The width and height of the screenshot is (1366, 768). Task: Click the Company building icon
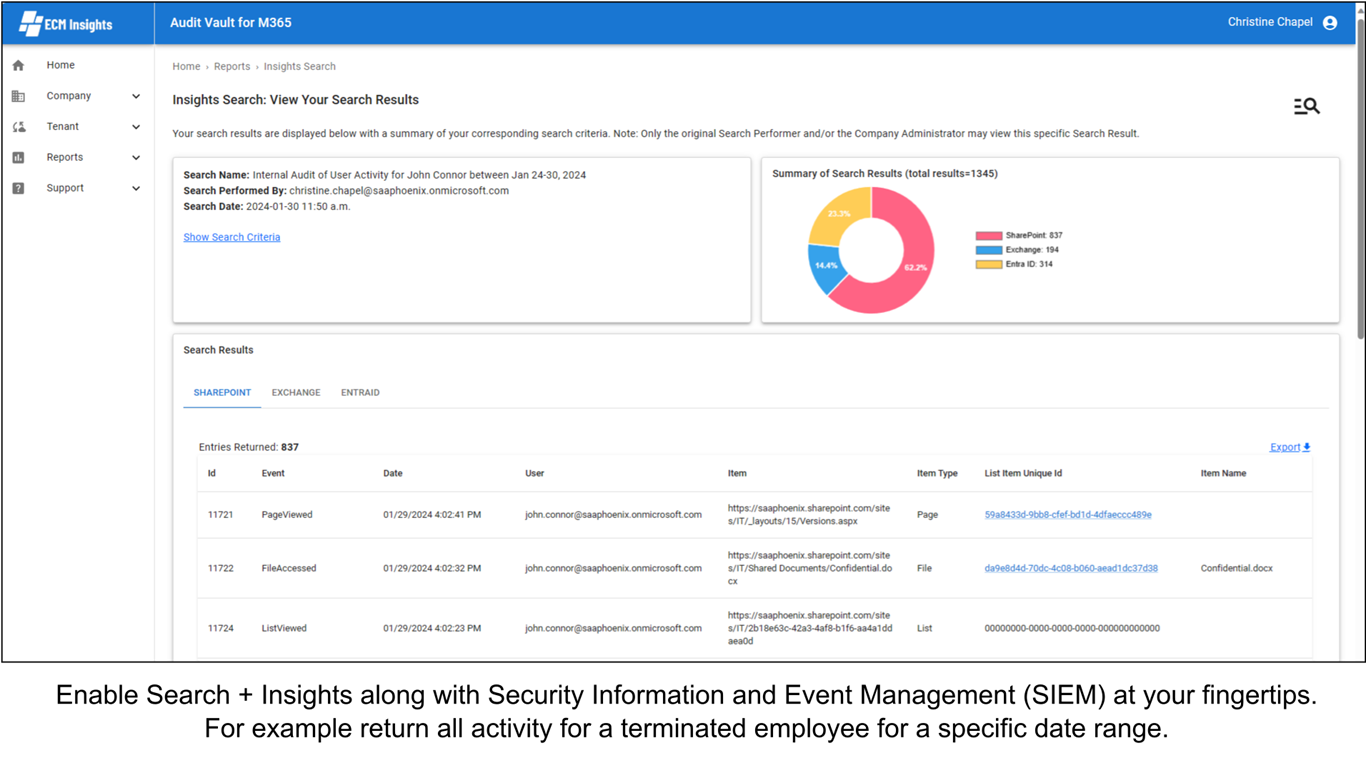18,96
